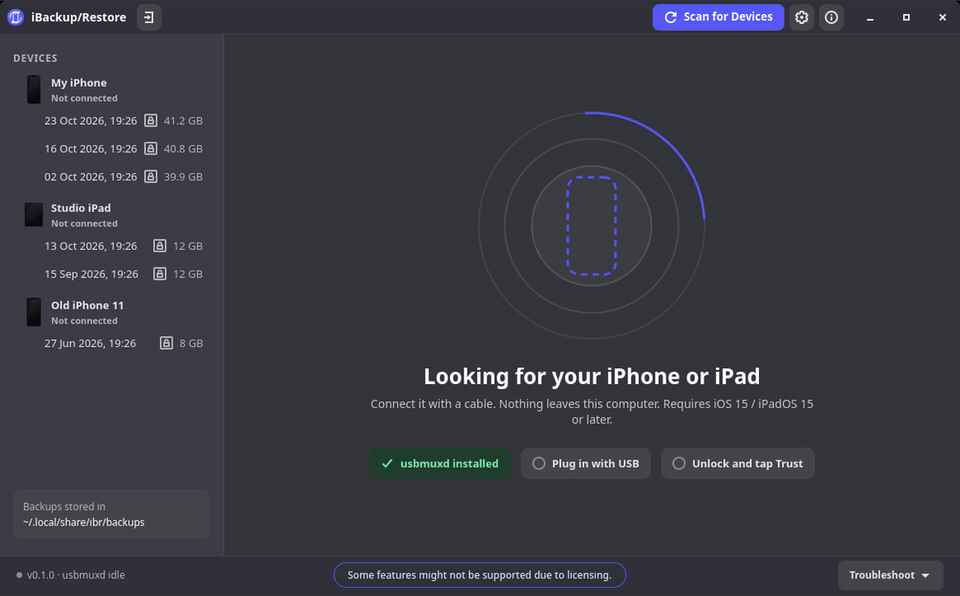Toggle Unlock and tap Trust radio circle

pyautogui.click(x=679, y=464)
